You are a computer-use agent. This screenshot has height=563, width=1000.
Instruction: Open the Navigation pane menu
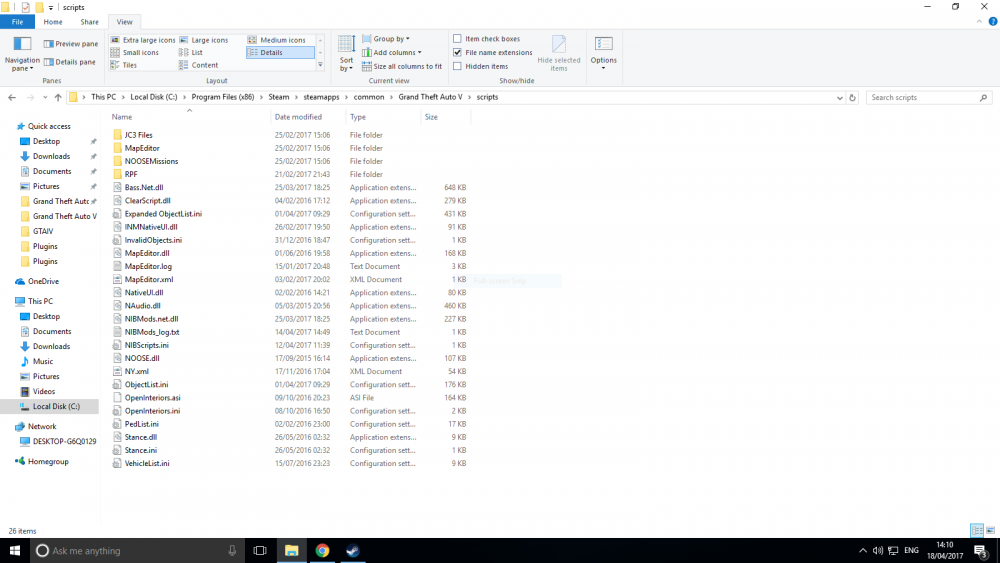22,56
